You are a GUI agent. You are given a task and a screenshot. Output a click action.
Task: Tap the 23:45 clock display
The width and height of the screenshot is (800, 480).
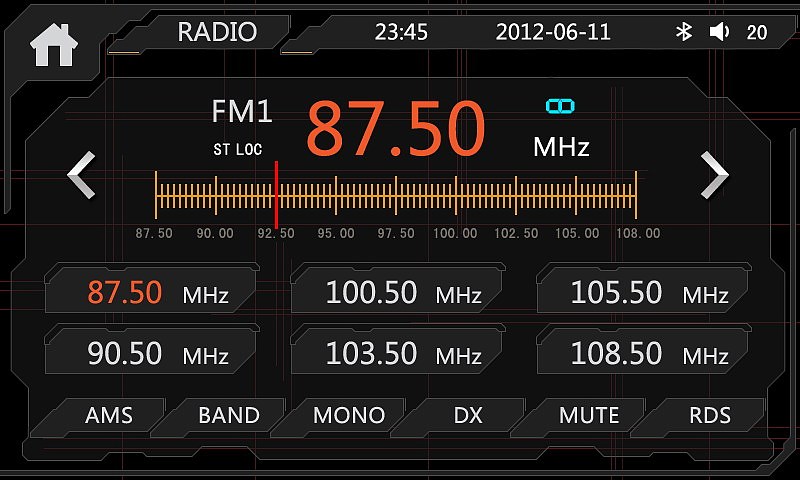coord(401,32)
